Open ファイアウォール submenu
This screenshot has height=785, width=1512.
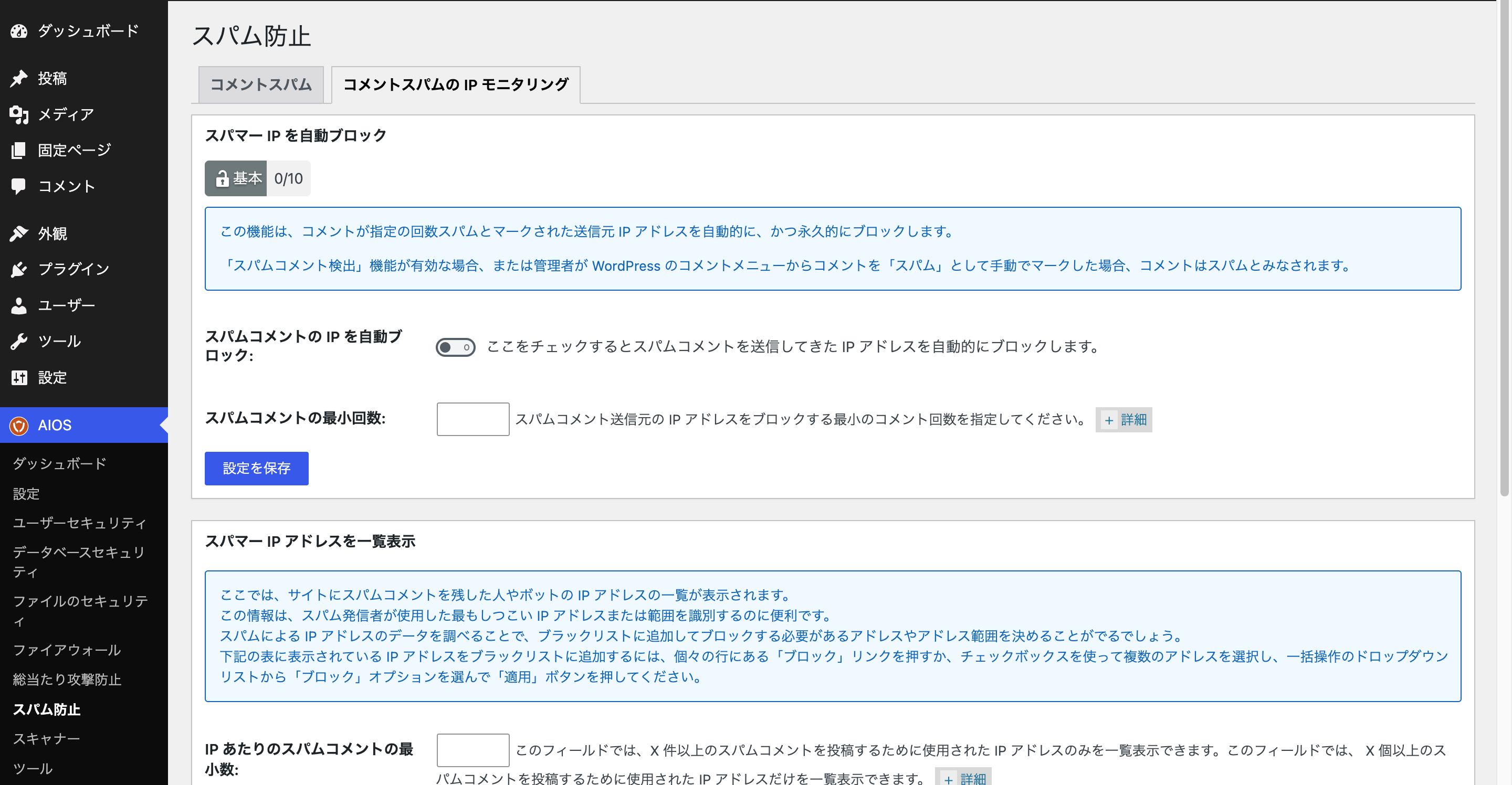(67, 650)
